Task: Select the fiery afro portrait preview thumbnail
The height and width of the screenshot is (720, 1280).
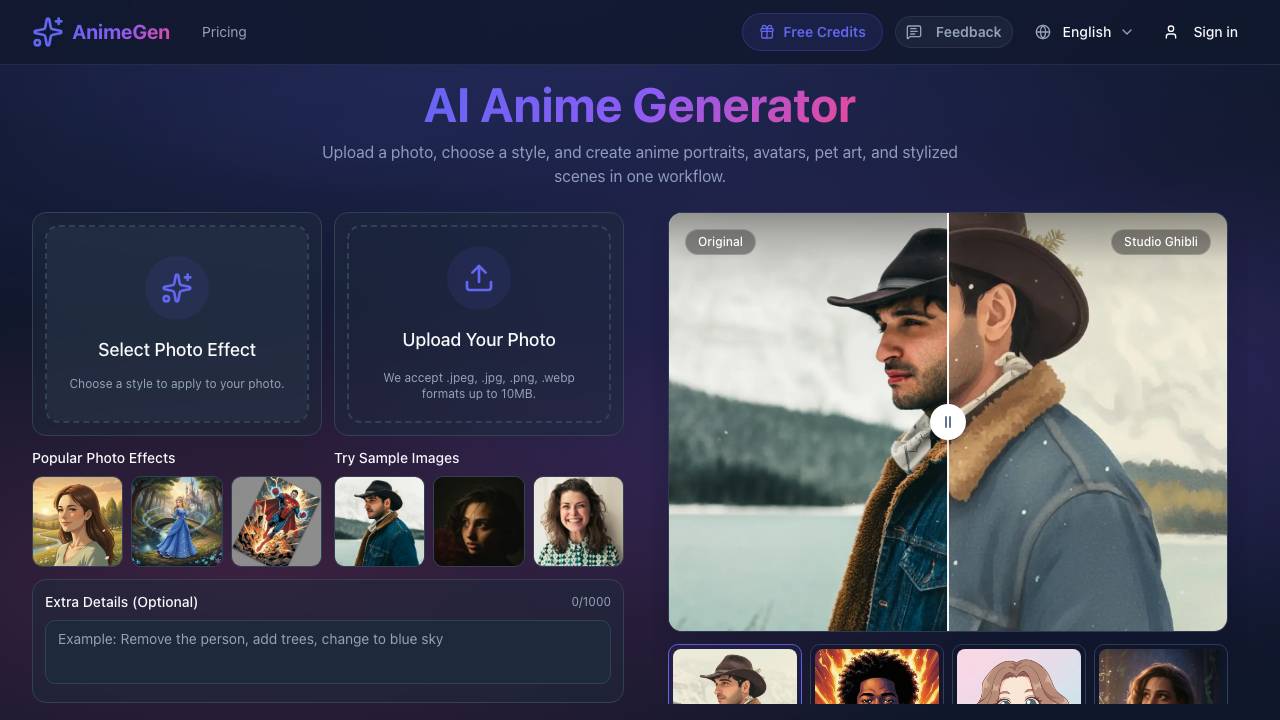Action: [877, 676]
